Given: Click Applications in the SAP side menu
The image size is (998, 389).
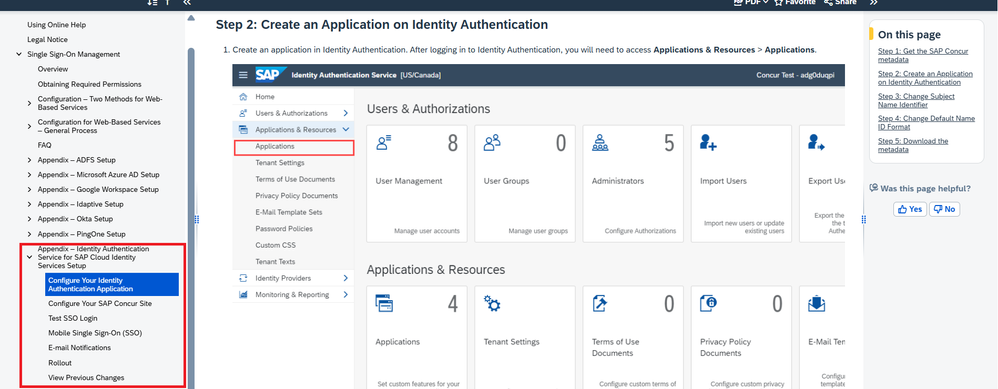Looking at the screenshot, I should [x=275, y=146].
